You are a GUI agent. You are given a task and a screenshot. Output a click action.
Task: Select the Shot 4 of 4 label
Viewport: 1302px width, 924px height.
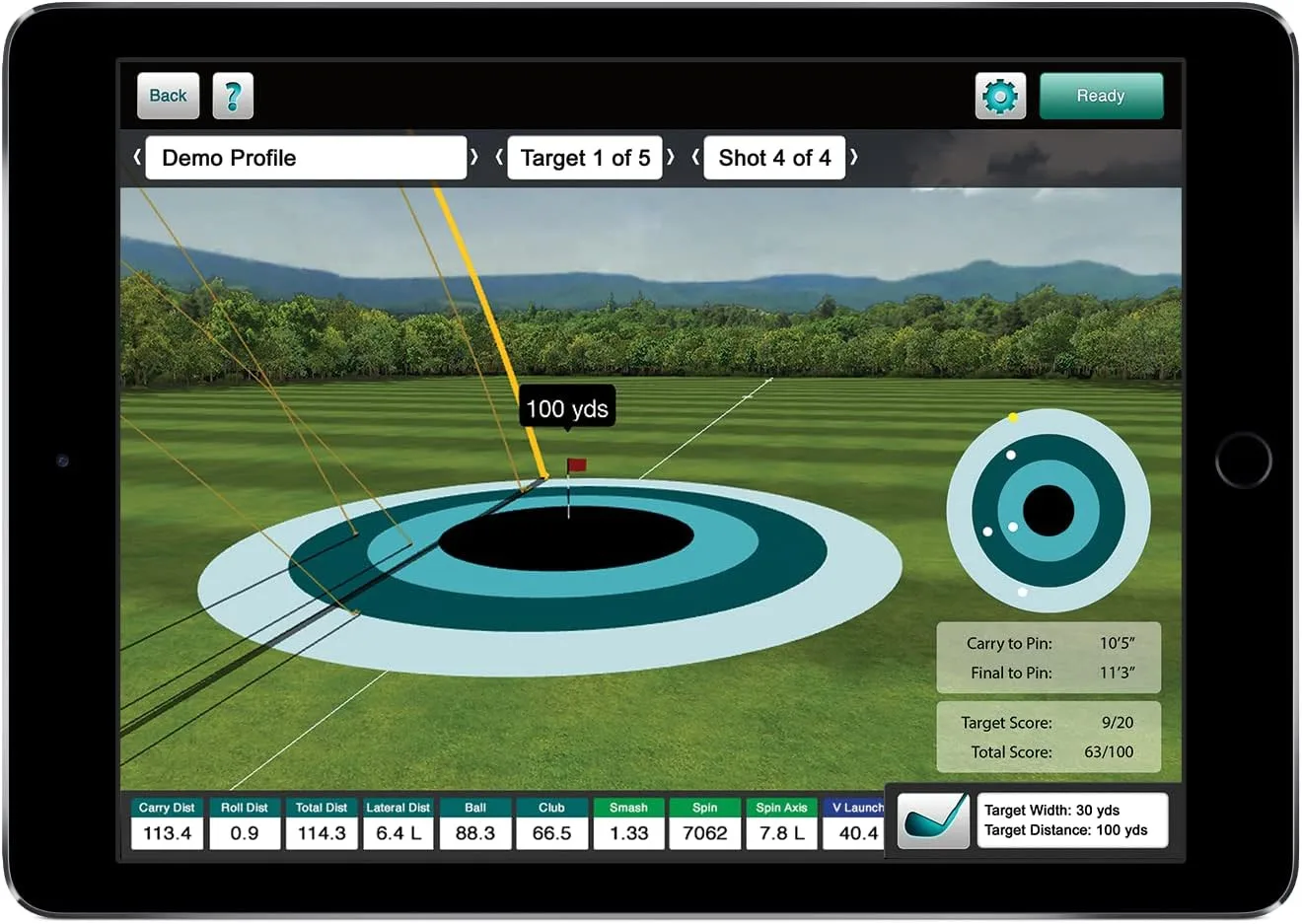point(774,158)
